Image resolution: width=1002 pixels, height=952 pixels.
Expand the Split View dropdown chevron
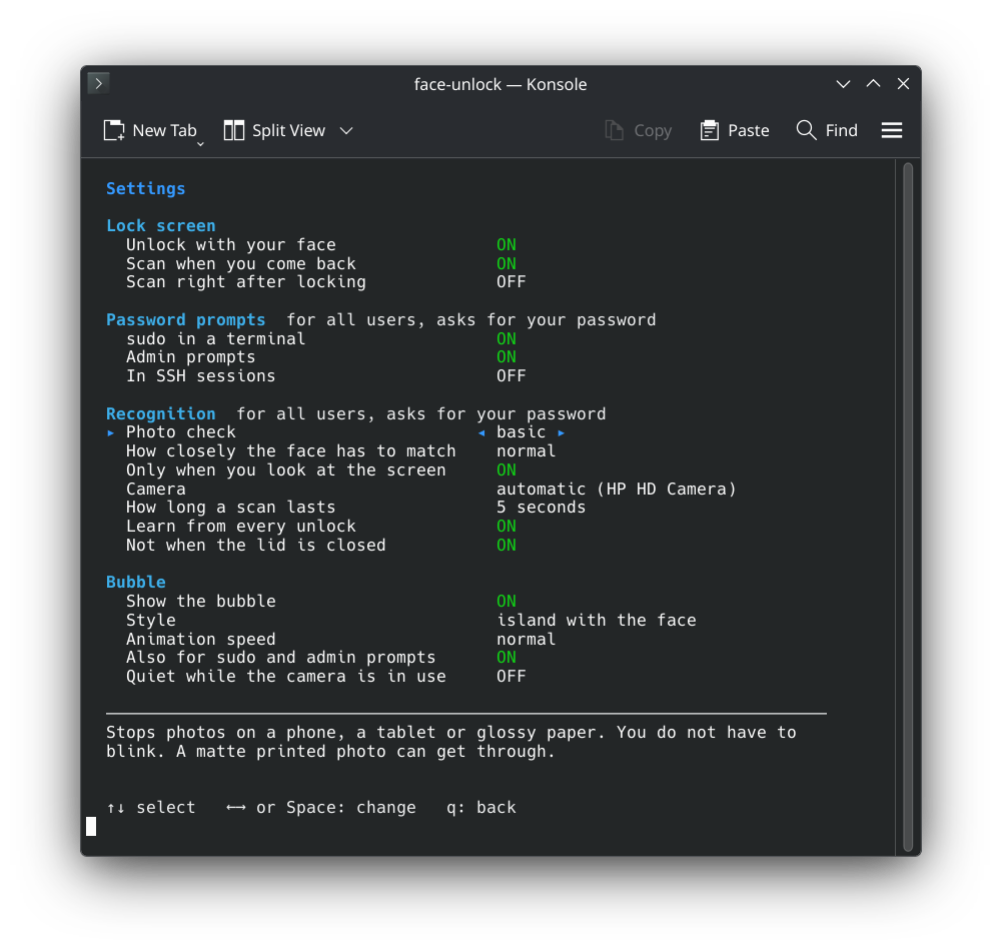point(346,130)
